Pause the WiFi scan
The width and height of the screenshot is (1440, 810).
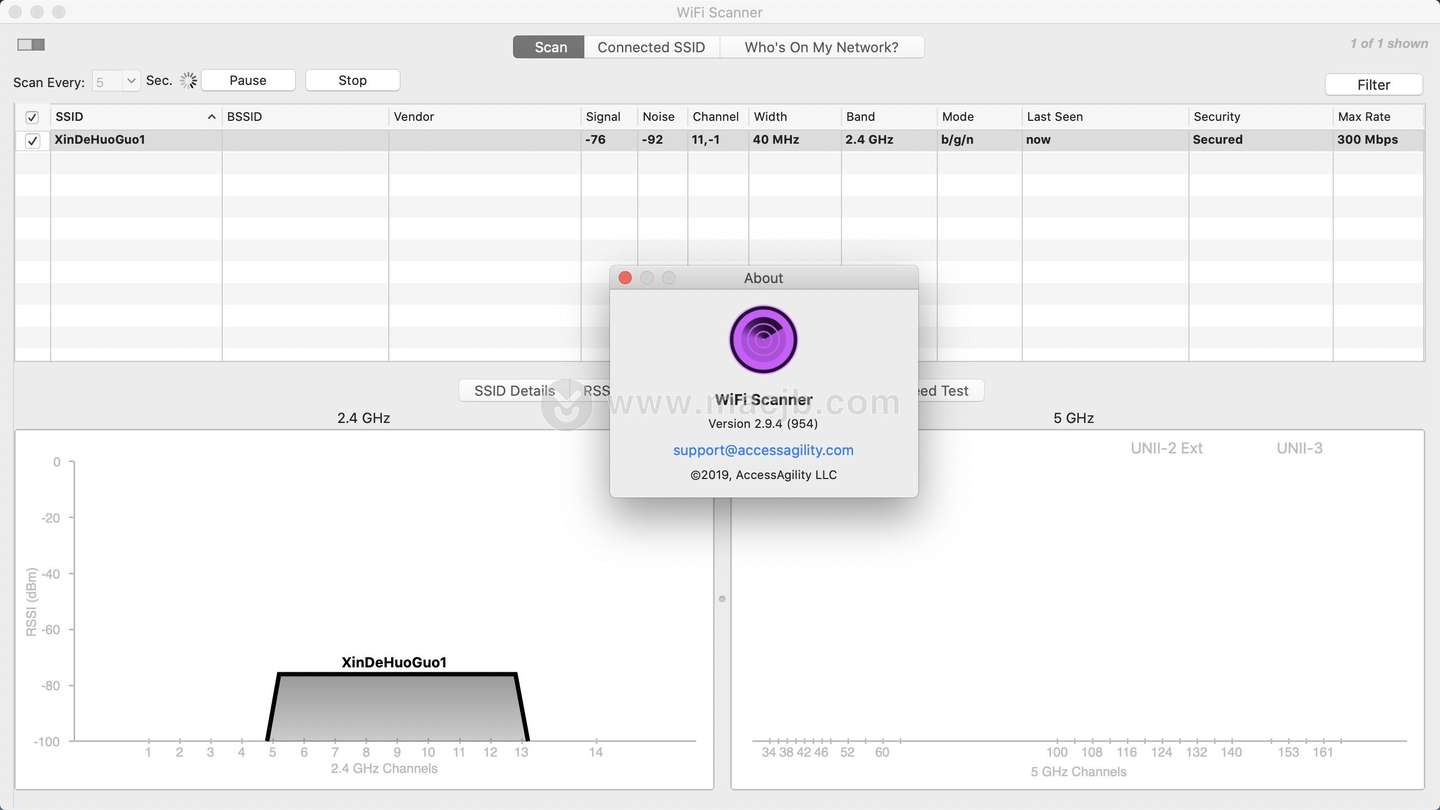pos(248,80)
